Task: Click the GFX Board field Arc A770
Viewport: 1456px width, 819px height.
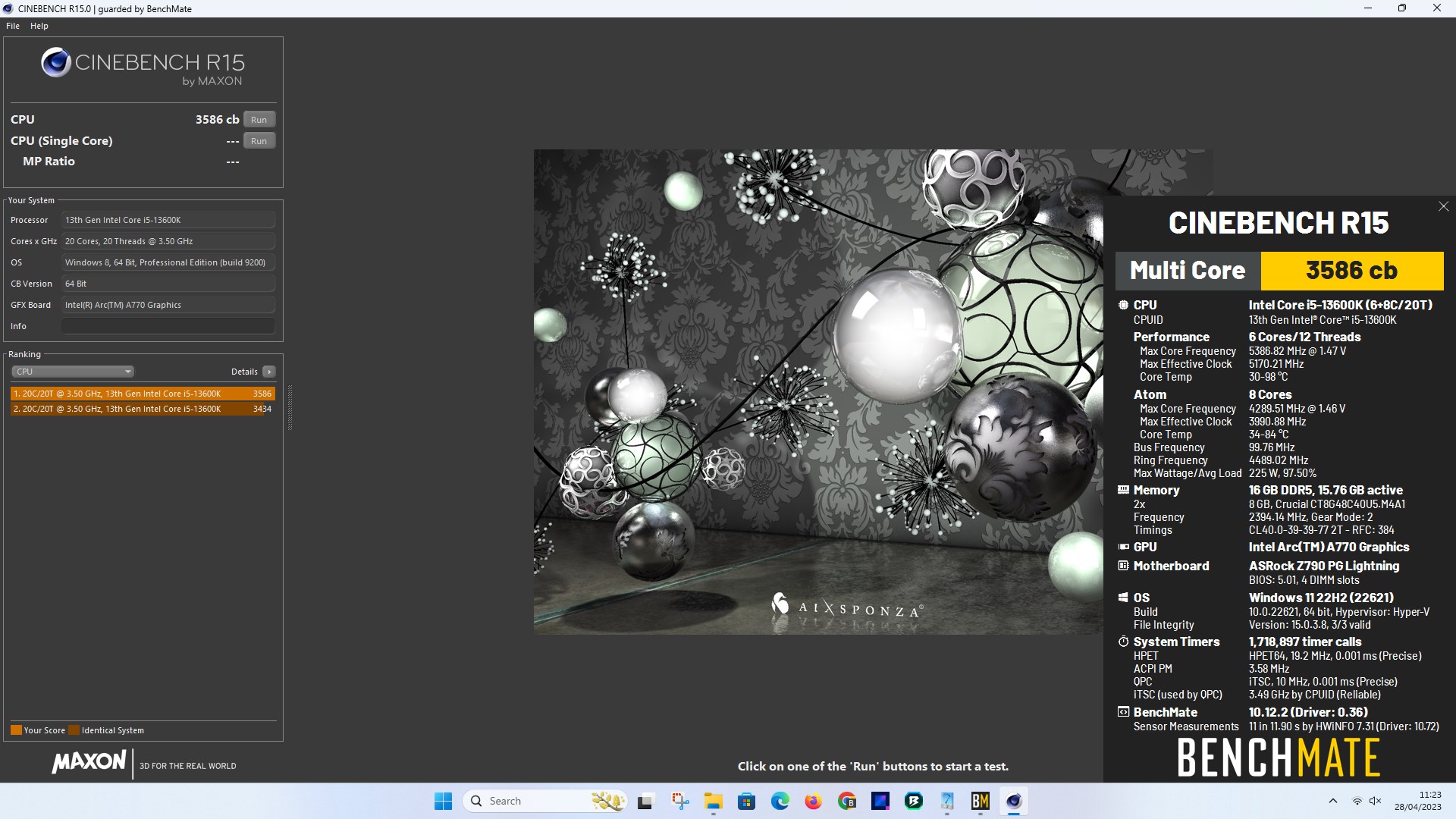Action: [x=168, y=305]
